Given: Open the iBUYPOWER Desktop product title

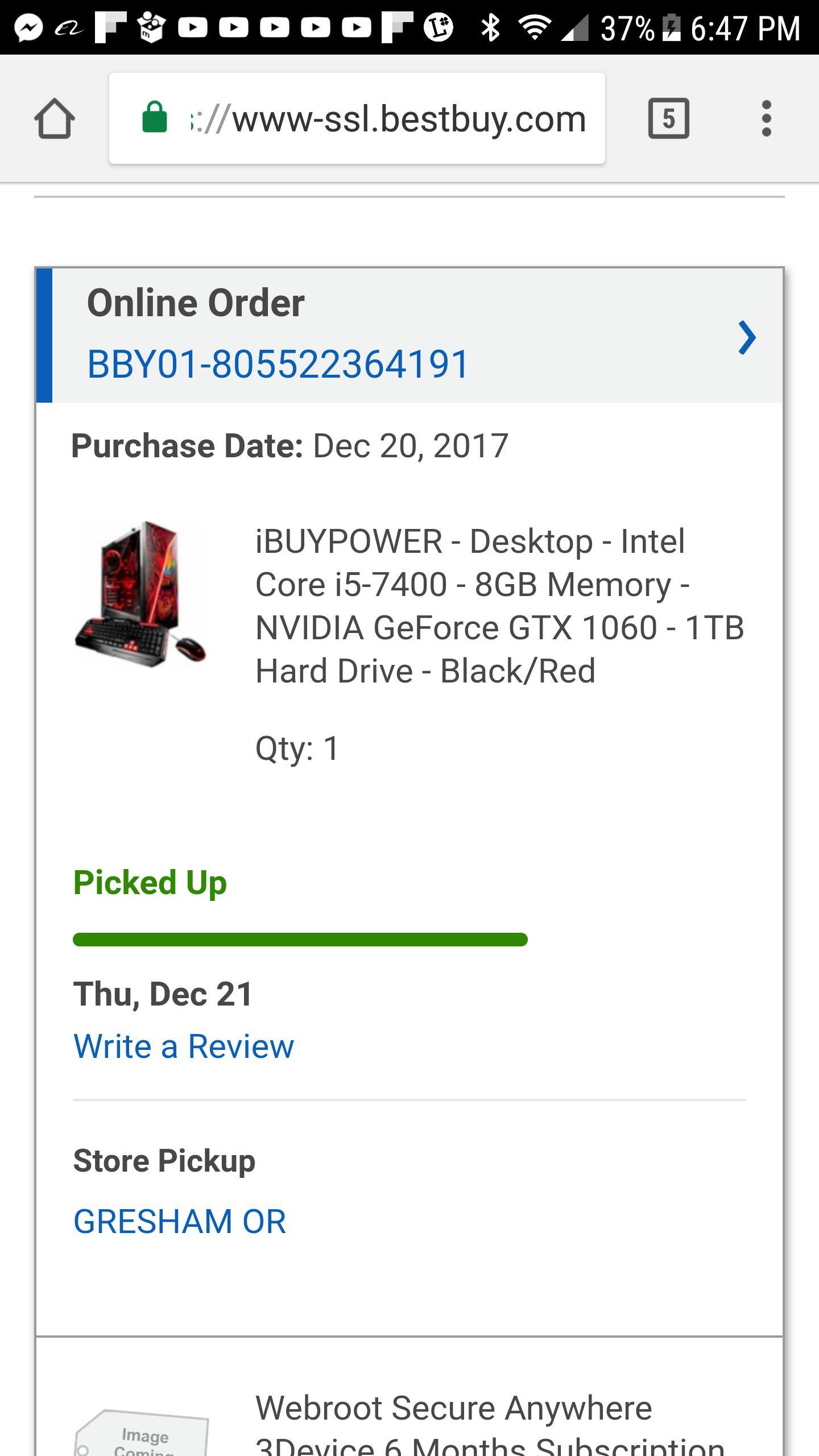Looking at the screenshot, I should pyautogui.click(x=499, y=606).
